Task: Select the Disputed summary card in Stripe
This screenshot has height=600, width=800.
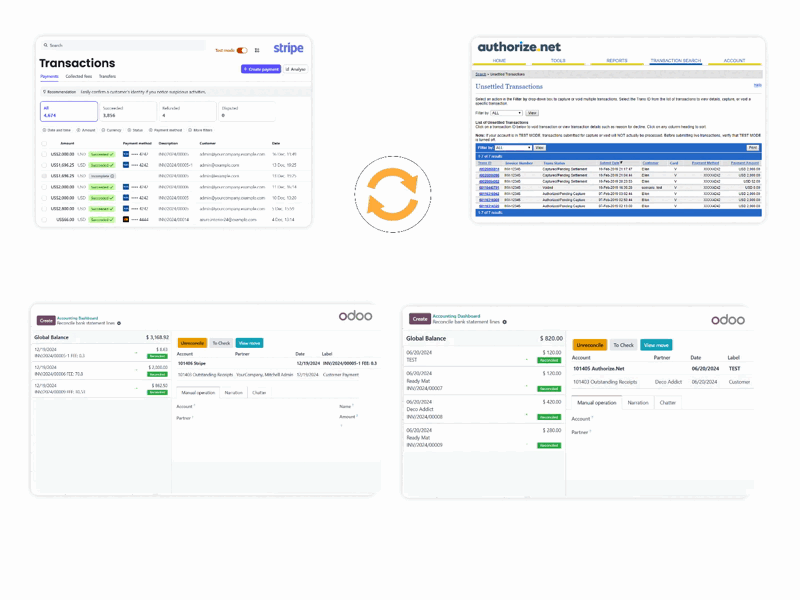Action: 247,111
